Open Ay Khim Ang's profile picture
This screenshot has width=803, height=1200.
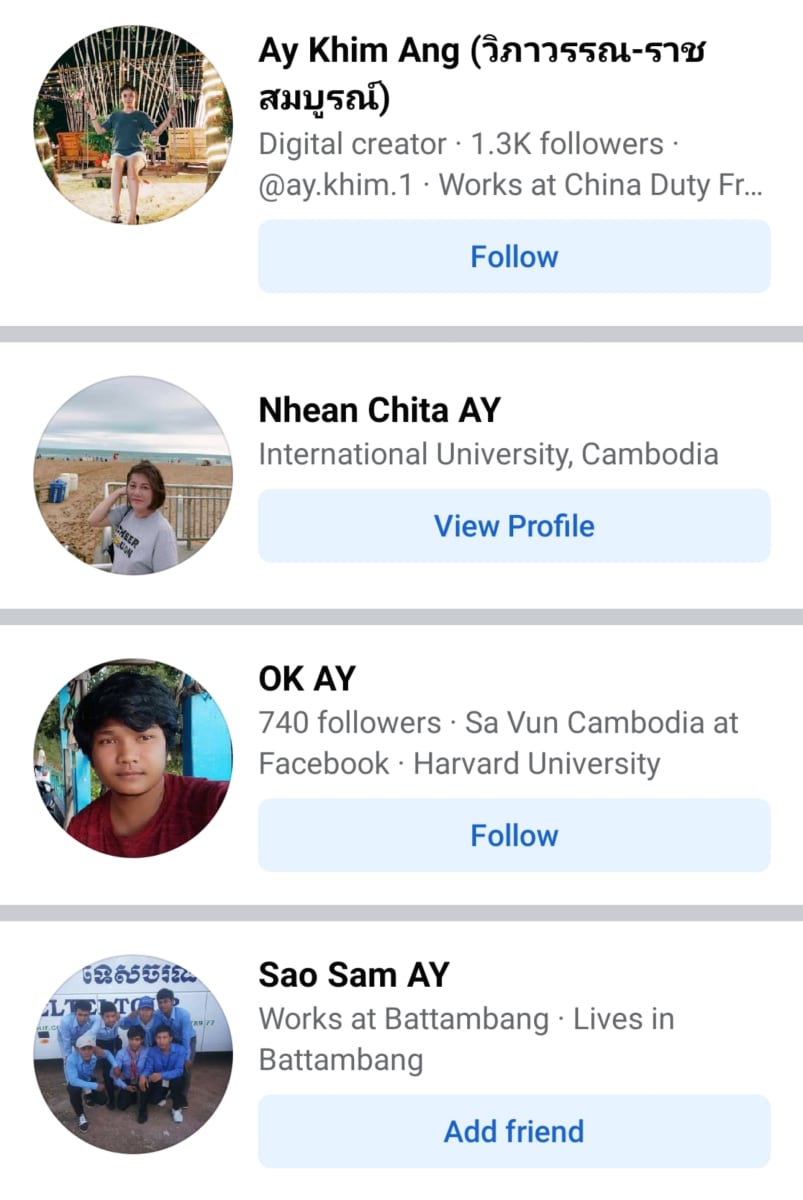click(133, 125)
